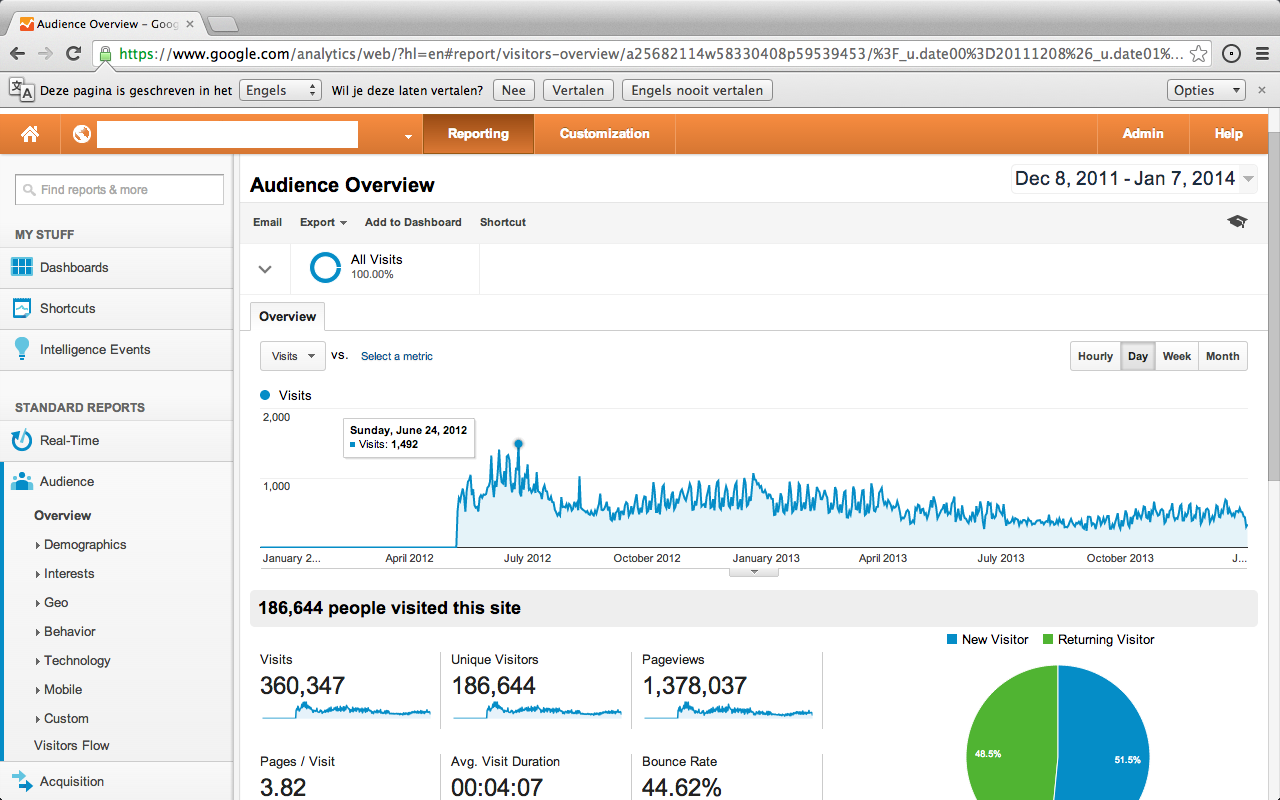Click the Vertalen button
This screenshot has height=800, width=1280.
click(578, 90)
